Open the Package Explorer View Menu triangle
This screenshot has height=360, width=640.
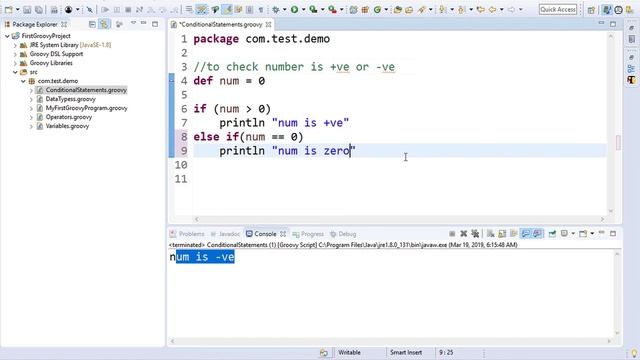click(x=133, y=24)
